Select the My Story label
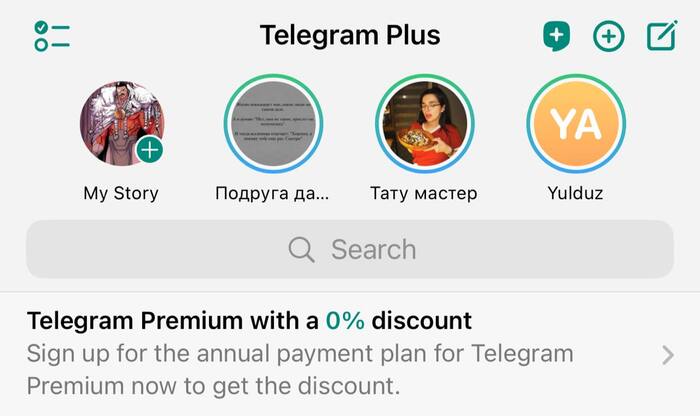Viewport: 700px width, 416px height. pyautogui.click(x=121, y=193)
